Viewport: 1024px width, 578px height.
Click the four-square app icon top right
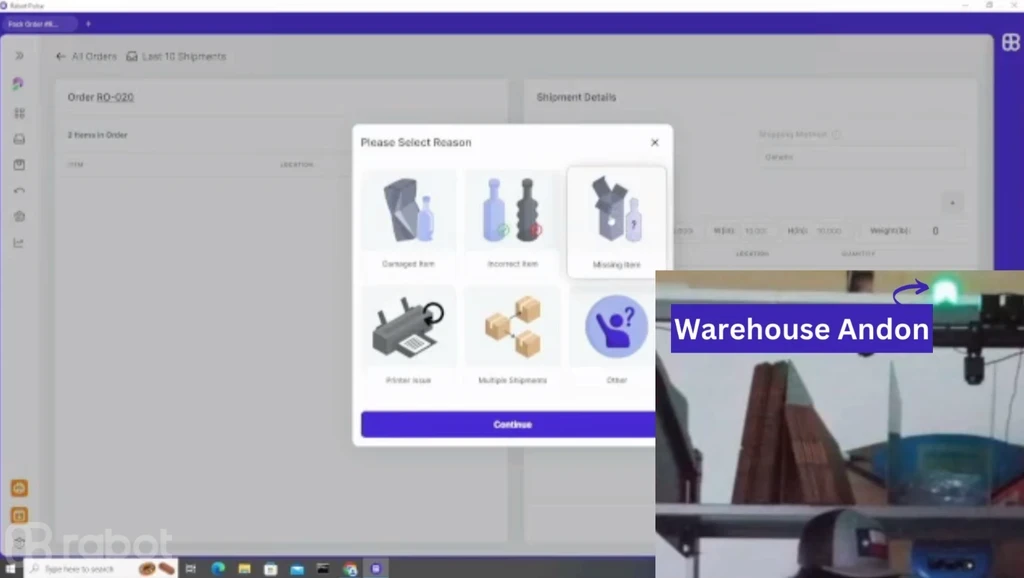coord(1010,42)
